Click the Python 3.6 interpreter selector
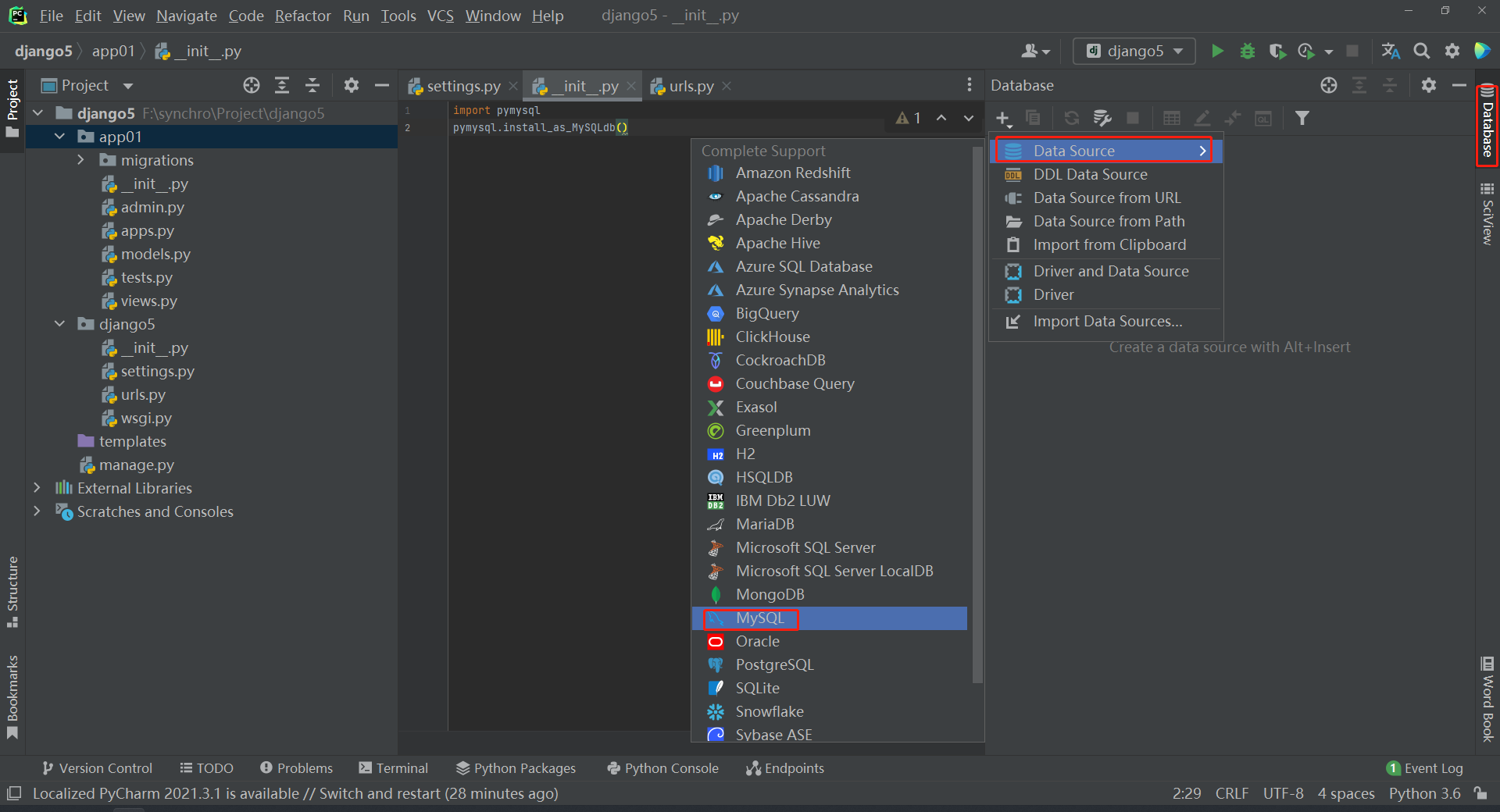The height and width of the screenshot is (812, 1500). [1424, 793]
